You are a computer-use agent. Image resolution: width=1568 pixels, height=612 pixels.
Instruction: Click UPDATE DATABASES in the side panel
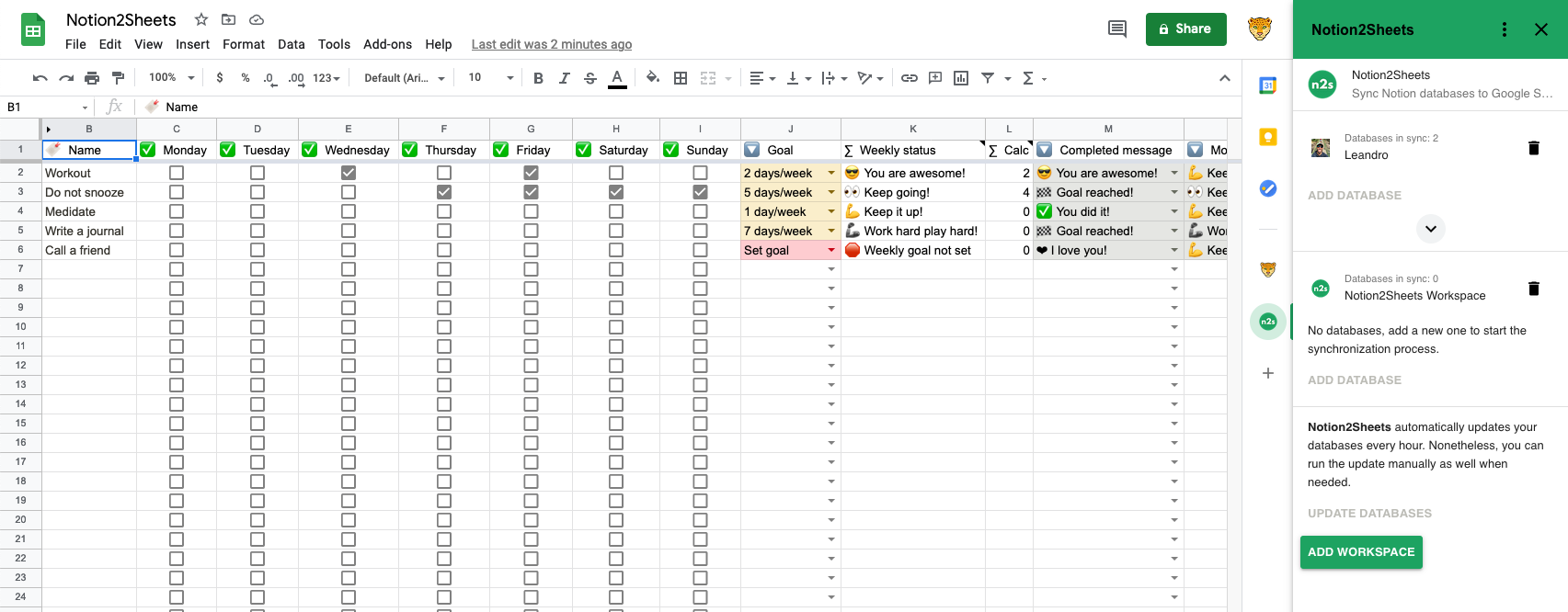click(1369, 514)
